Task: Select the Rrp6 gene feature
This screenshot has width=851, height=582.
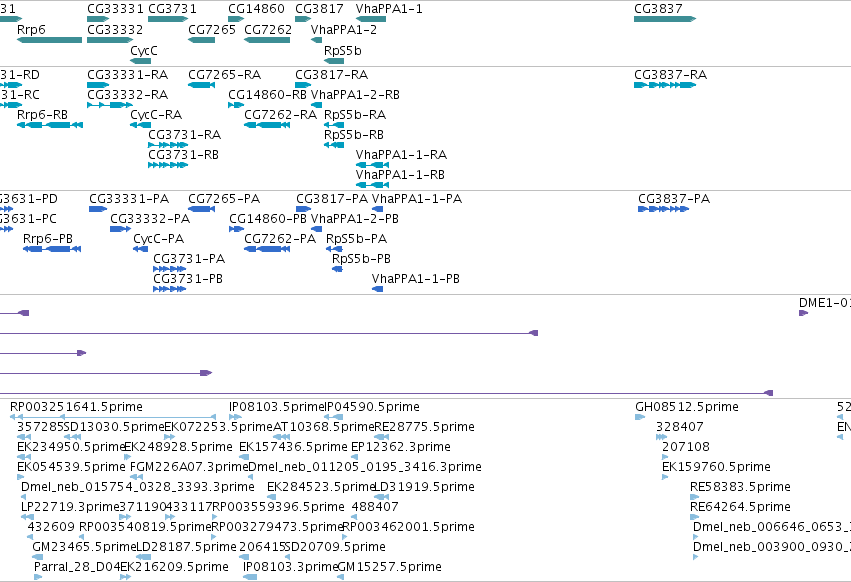Action: [x=49, y=40]
